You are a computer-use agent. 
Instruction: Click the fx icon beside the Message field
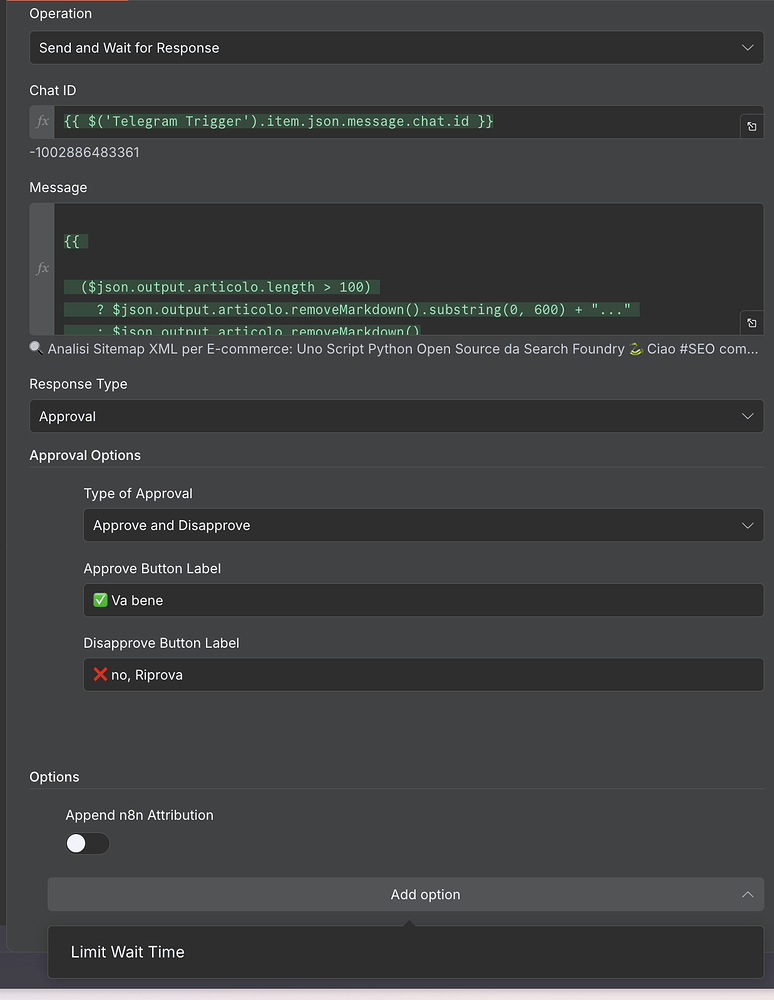click(40, 268)
